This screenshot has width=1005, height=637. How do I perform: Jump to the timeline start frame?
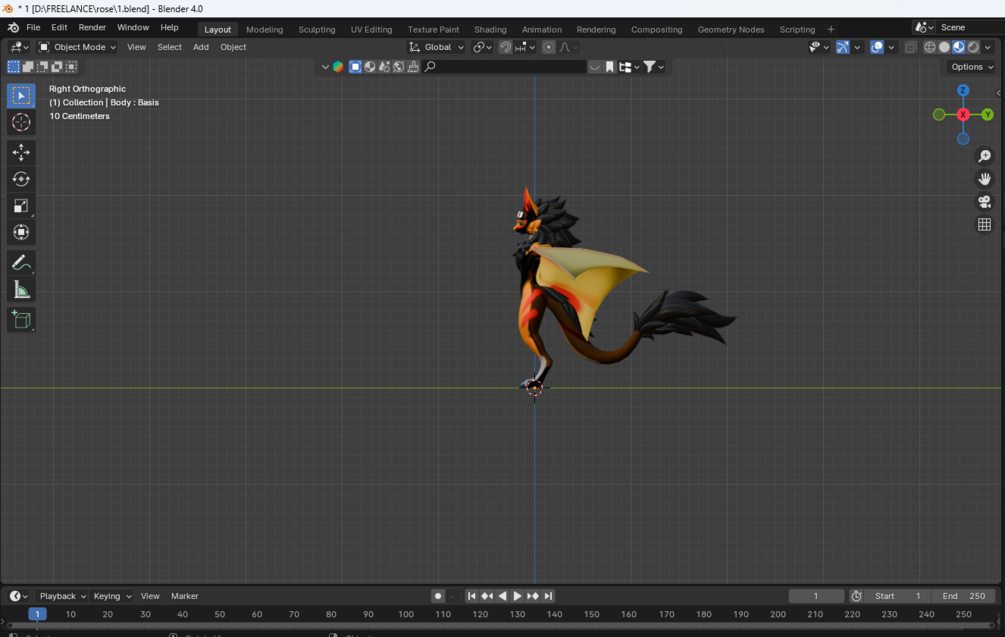[472, 596]
